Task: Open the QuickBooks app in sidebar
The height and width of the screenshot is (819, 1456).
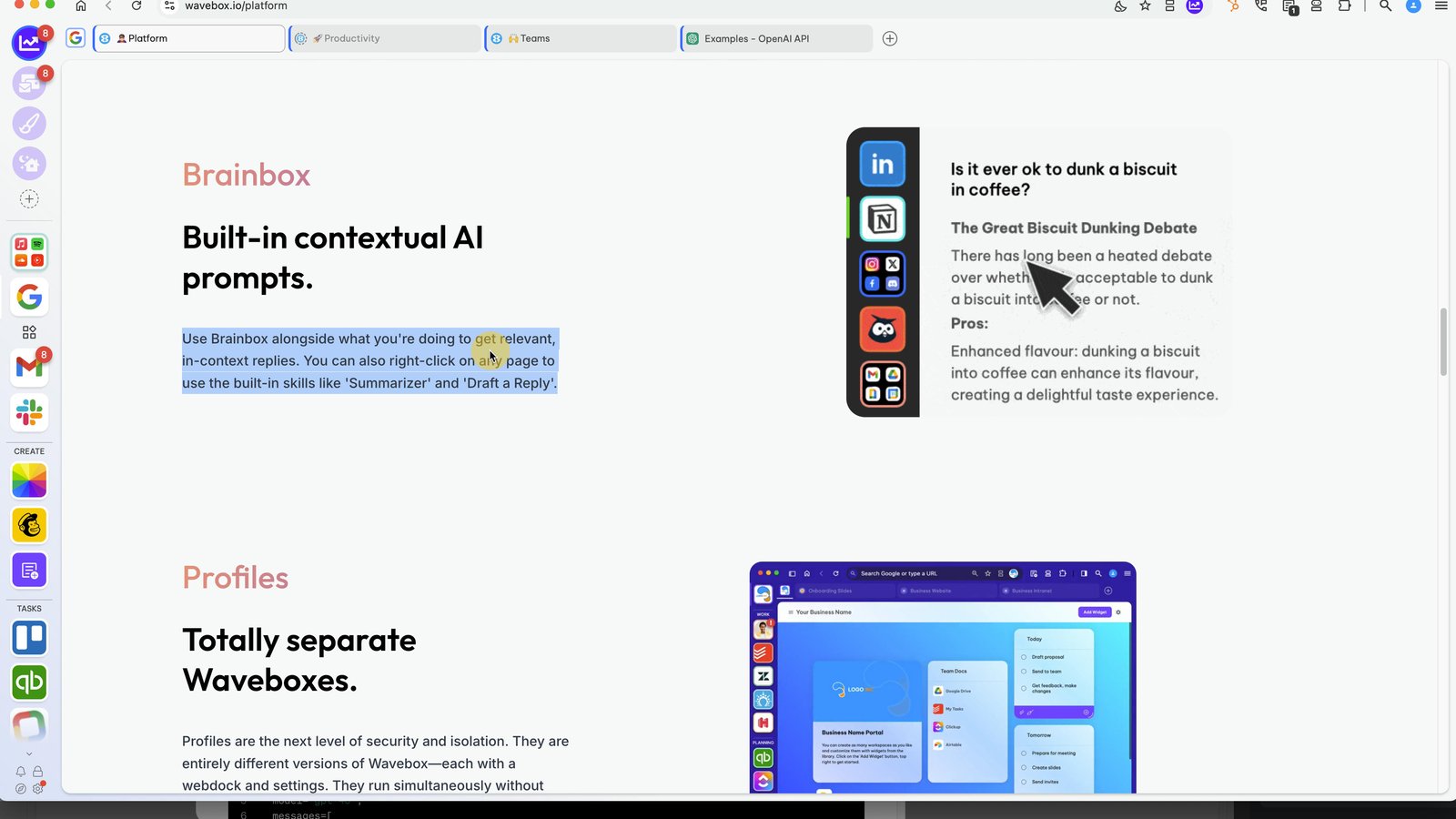Action: pos(29,682)
